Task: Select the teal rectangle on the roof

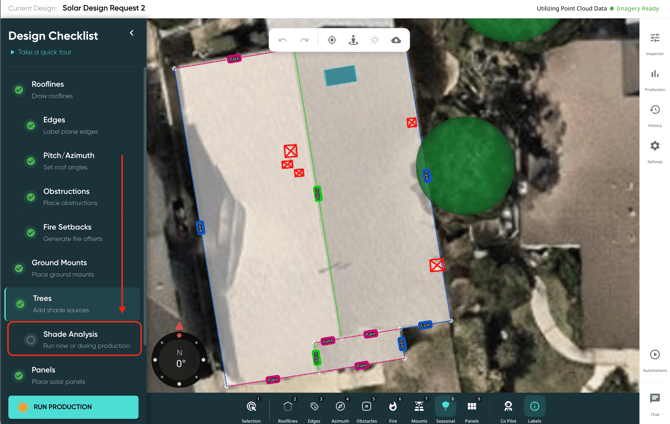Action: click(340, 75)
